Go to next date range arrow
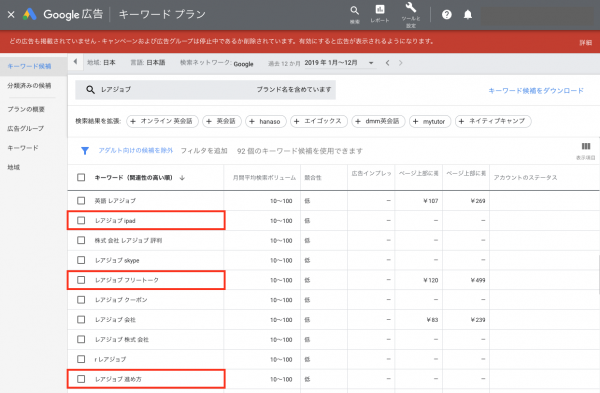600x393 pixels. (400, 63)
